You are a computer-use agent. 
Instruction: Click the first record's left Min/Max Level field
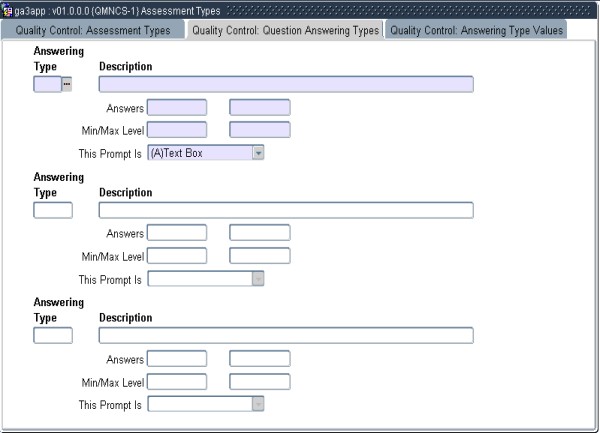177,129
